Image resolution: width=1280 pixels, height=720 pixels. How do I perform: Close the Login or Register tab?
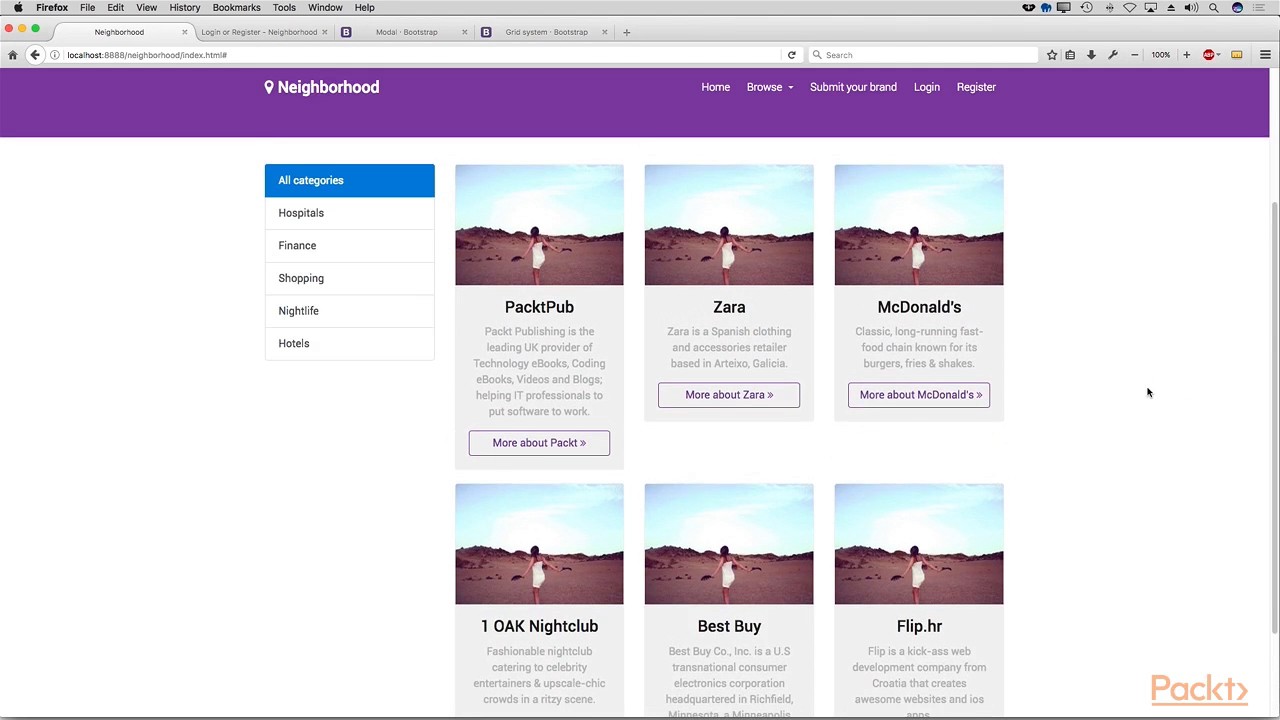point(324,32)
